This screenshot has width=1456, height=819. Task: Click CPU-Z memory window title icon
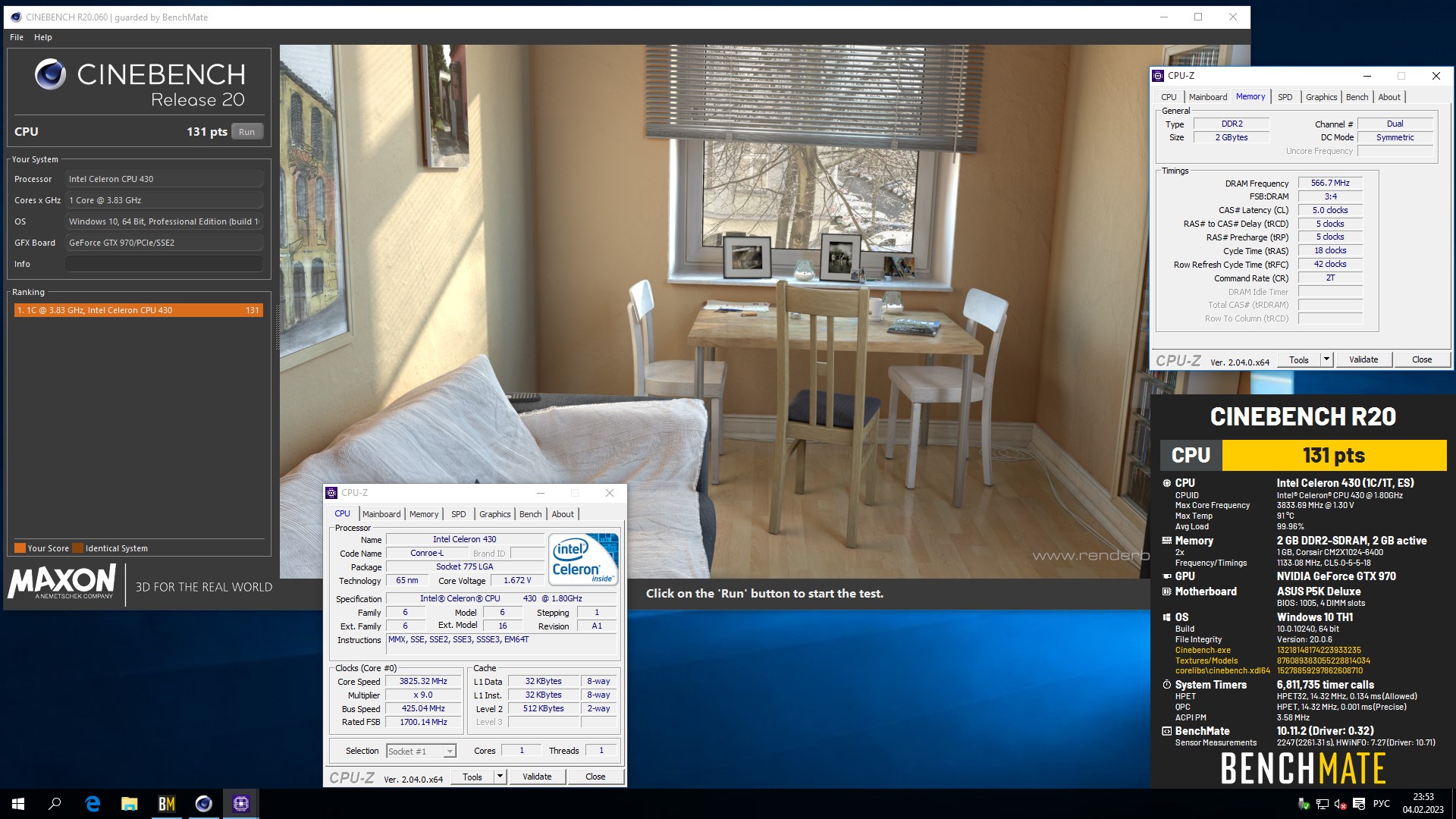click(x=1158, y=76)
